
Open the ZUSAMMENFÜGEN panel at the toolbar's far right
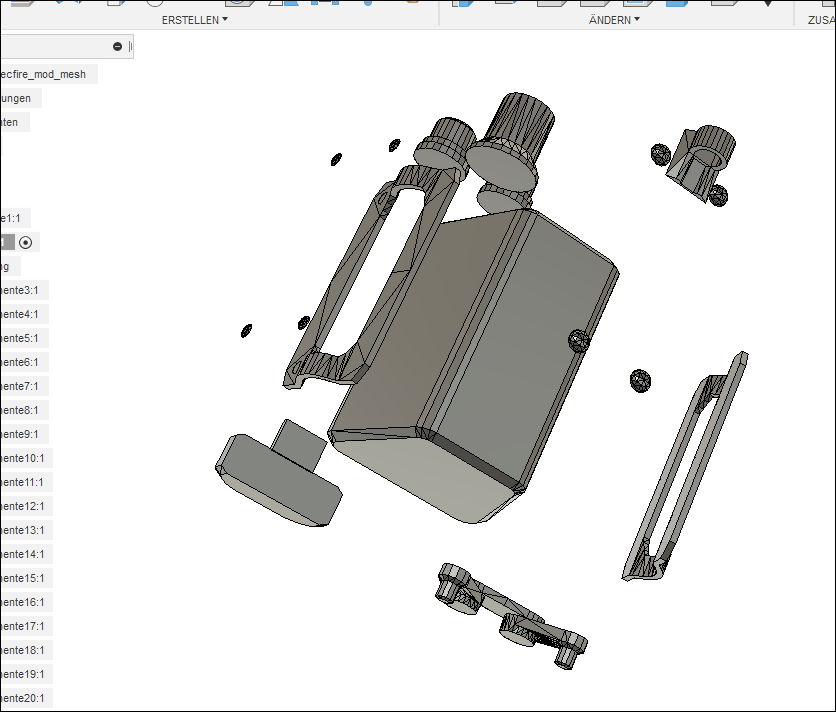pyautogui.click(x=820, y=17)
